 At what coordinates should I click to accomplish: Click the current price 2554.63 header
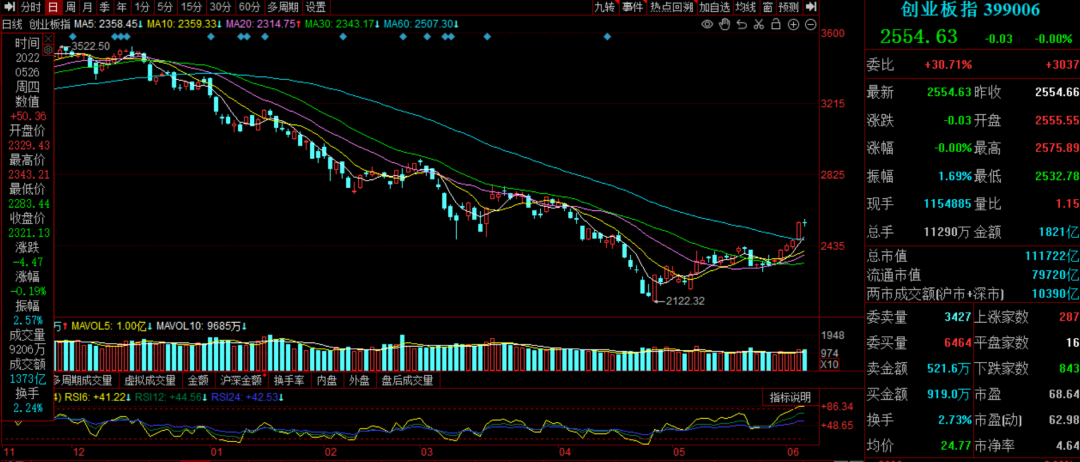pos(918,36)
